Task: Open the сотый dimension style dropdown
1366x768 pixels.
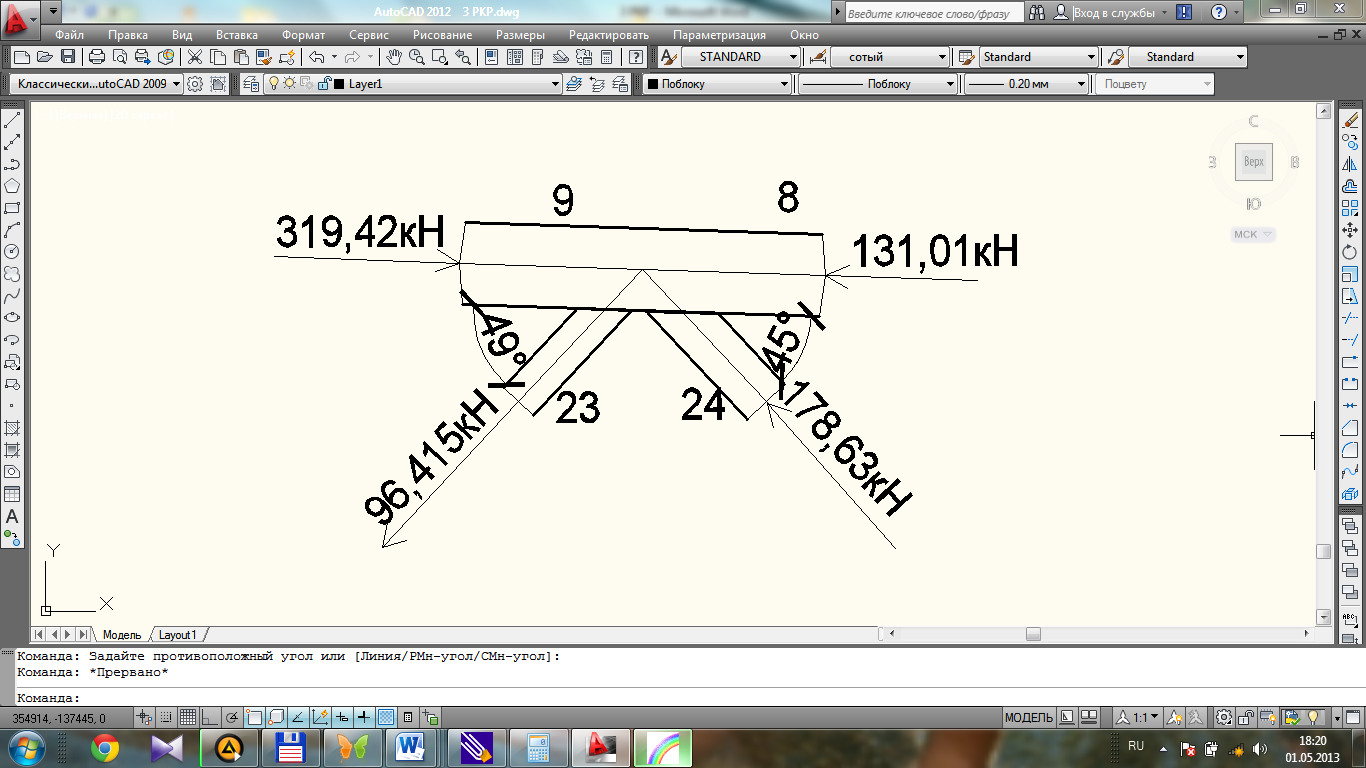Action: pyautogui.click(x=942, y=57)
